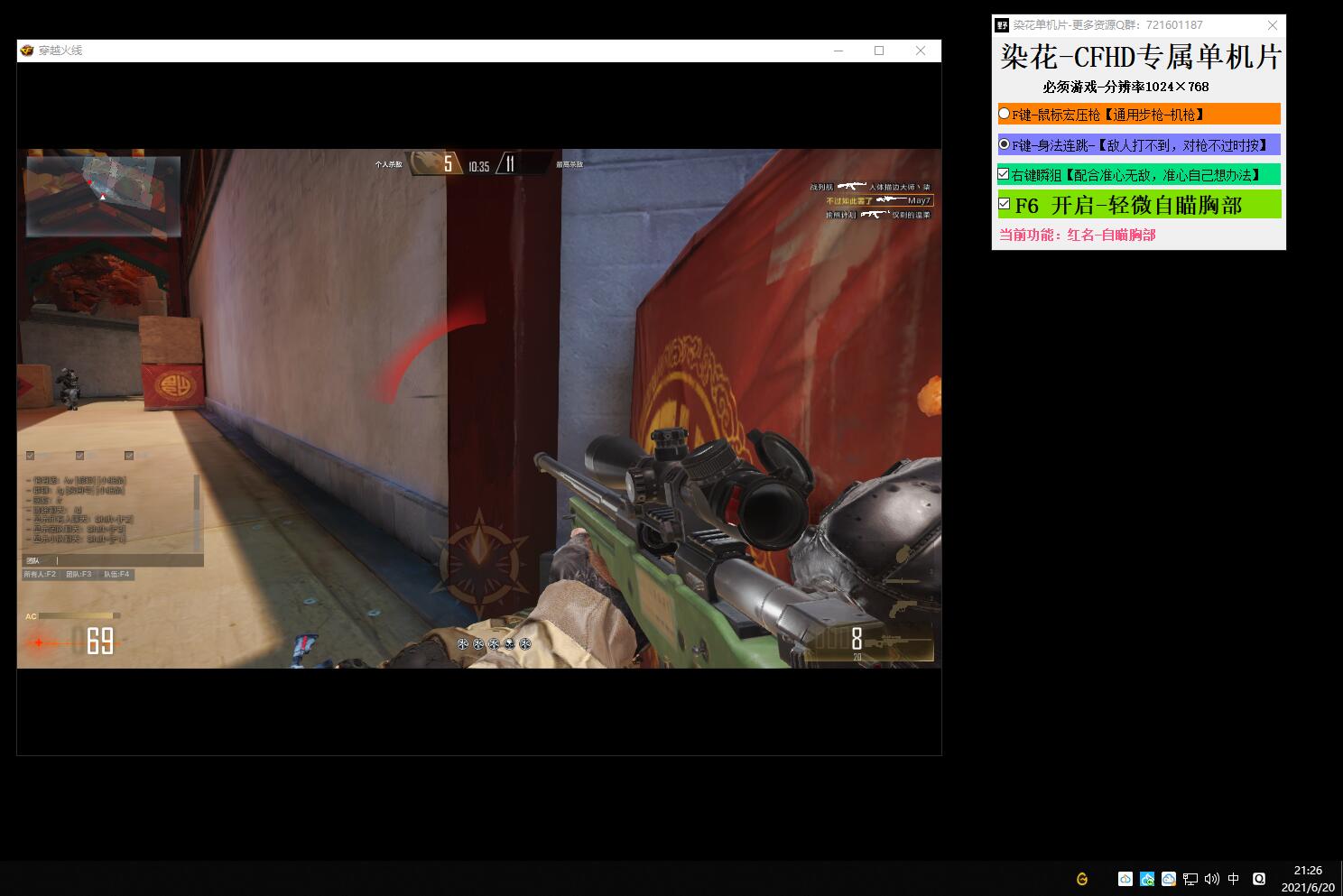This screenshot has width=1343, height=896.
Task: Toggle the leftmost chat filter checkbox
Action: [x=31, y=456]
